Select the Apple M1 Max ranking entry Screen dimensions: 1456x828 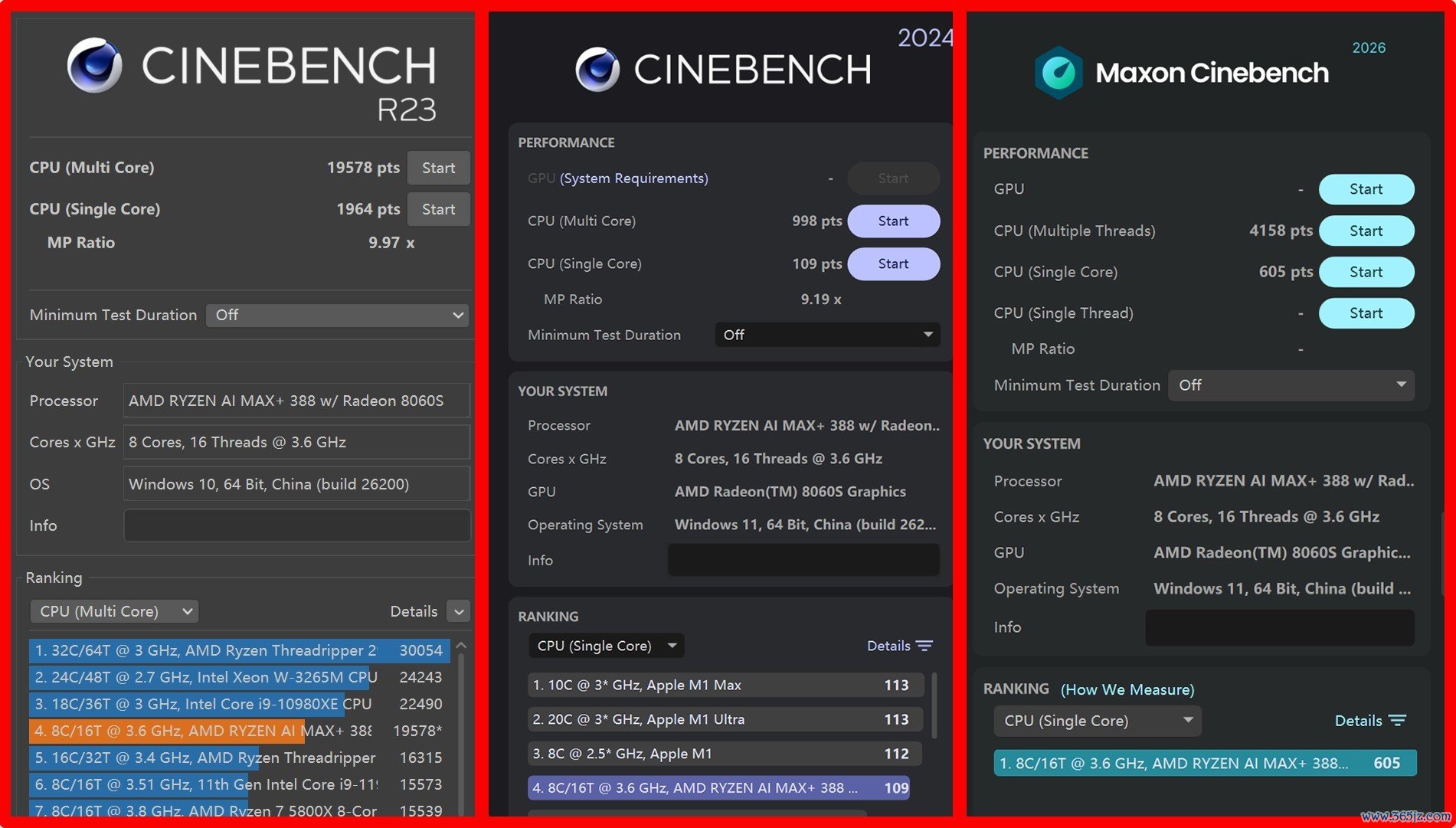coord(725,685)
